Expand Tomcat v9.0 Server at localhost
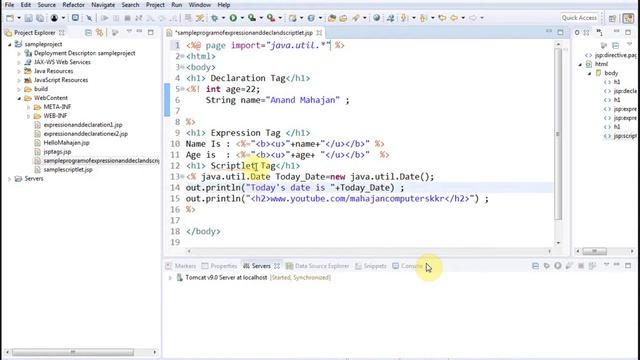Image resolution: width=640 pixels, height=360 pixels. pyautogui.click(x=170, y=278)
